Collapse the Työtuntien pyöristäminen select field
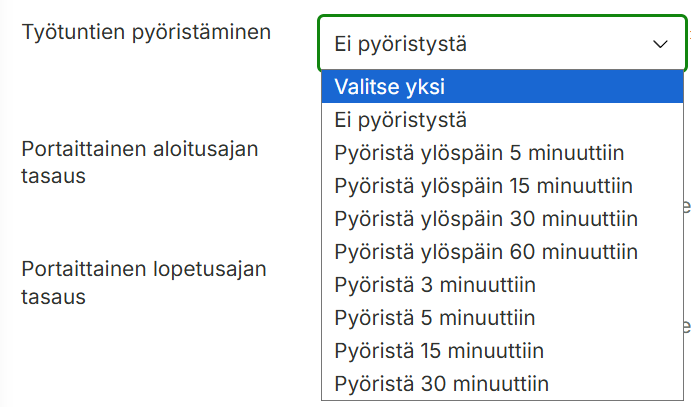 (x=502, y=44)
